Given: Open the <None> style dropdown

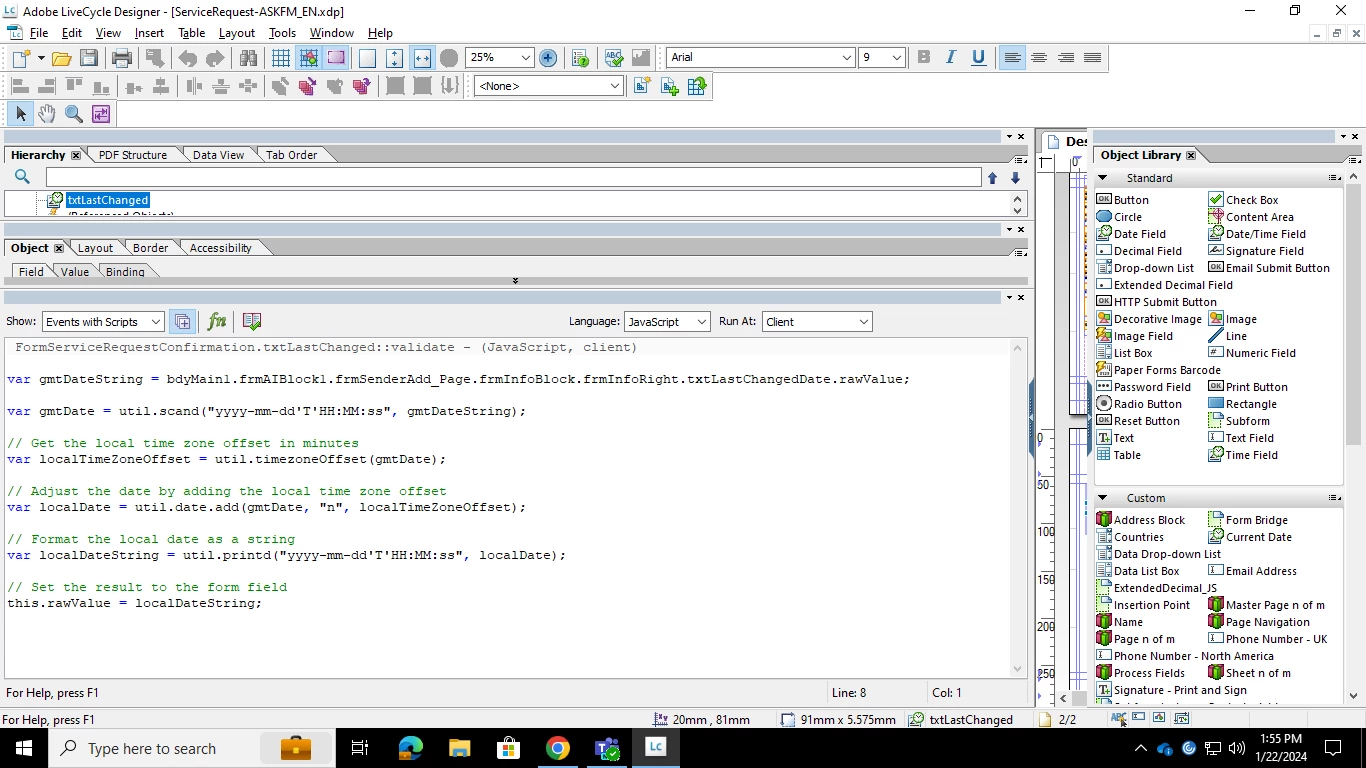Looking at the screenshot, I should [x=615, y=86].
